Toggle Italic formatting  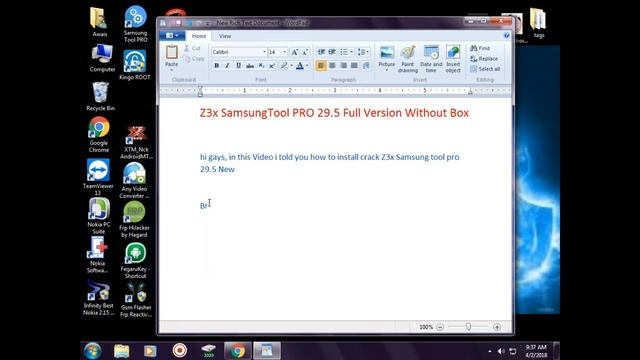click(x=227, y=66)
